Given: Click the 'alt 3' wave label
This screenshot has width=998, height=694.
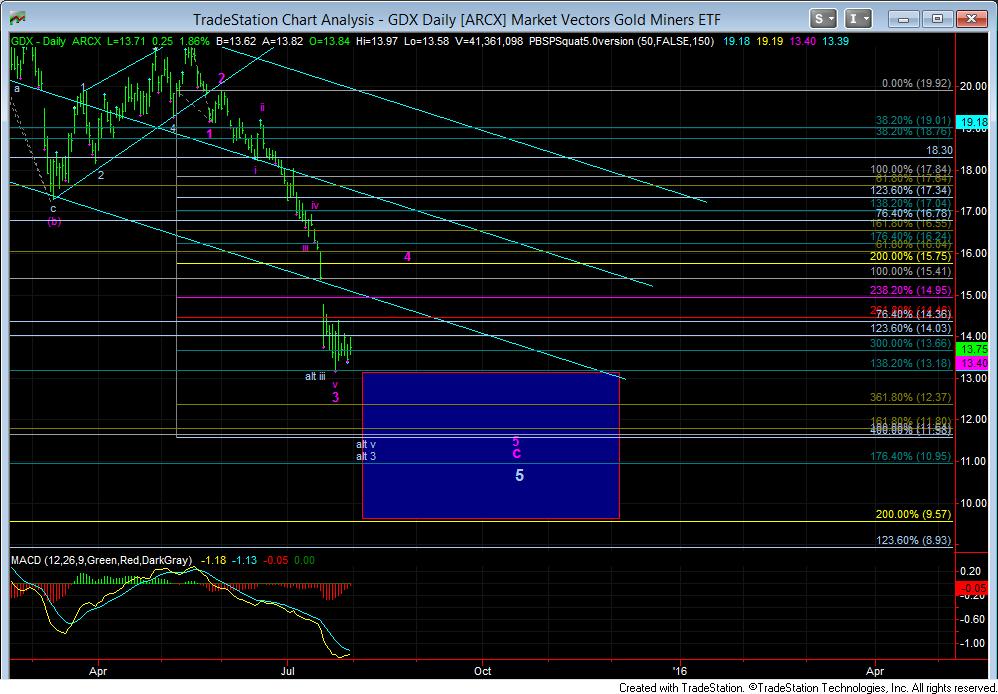Looking at the screenshot, I should [x=366, y=457].
